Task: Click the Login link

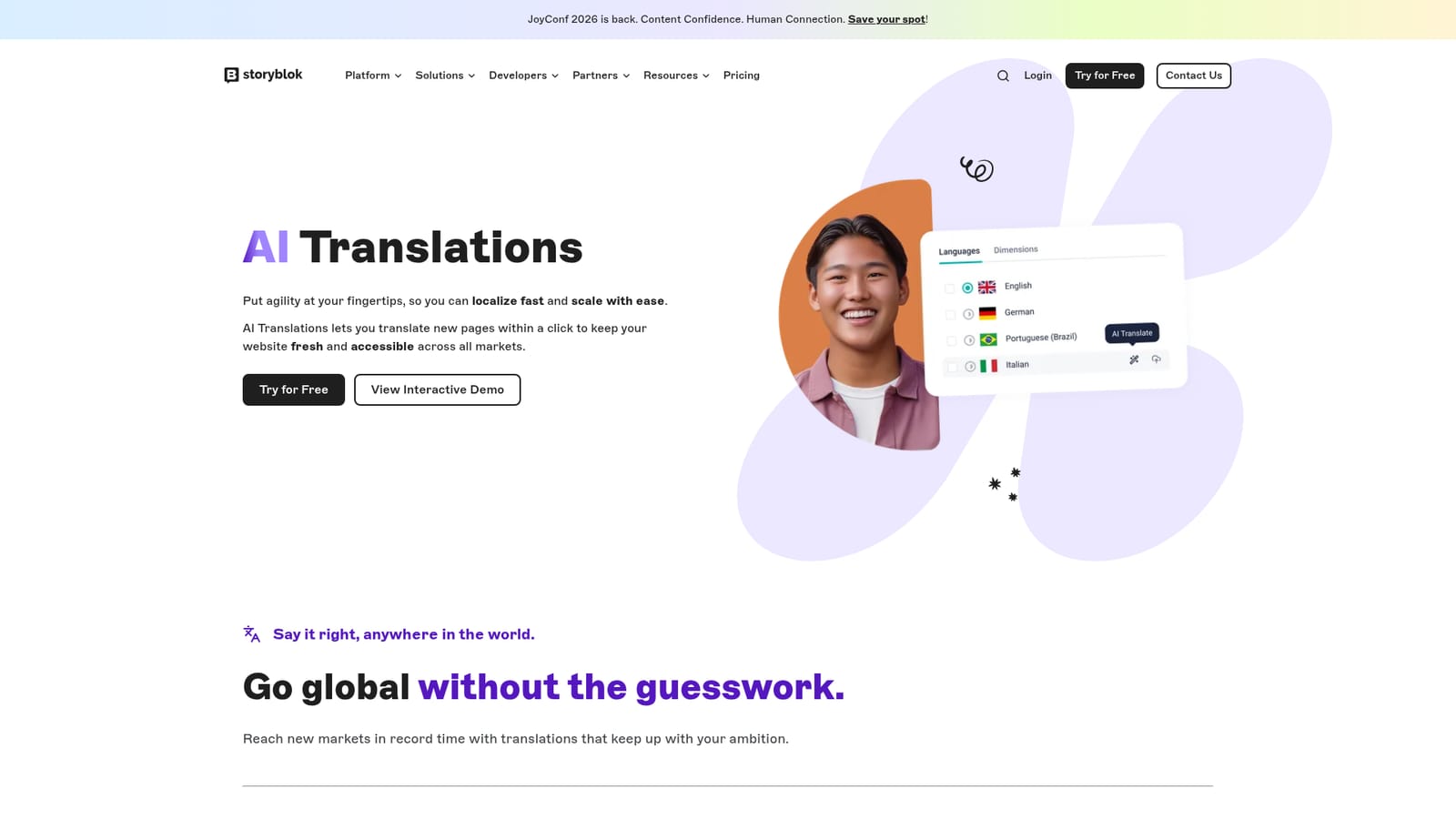Action: tap(1037, 76)
